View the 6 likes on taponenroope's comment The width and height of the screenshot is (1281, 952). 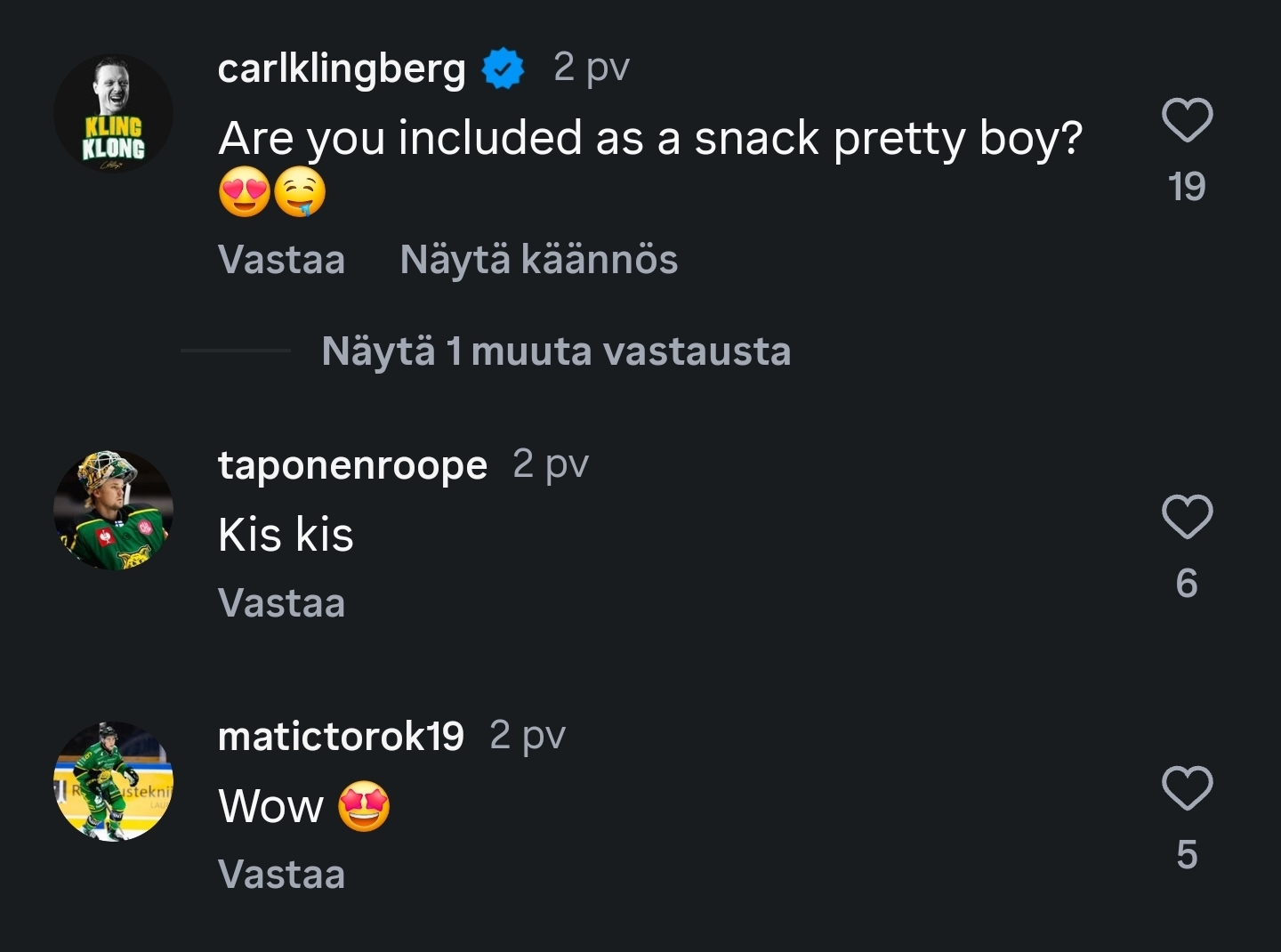(x=1187, y=584)
